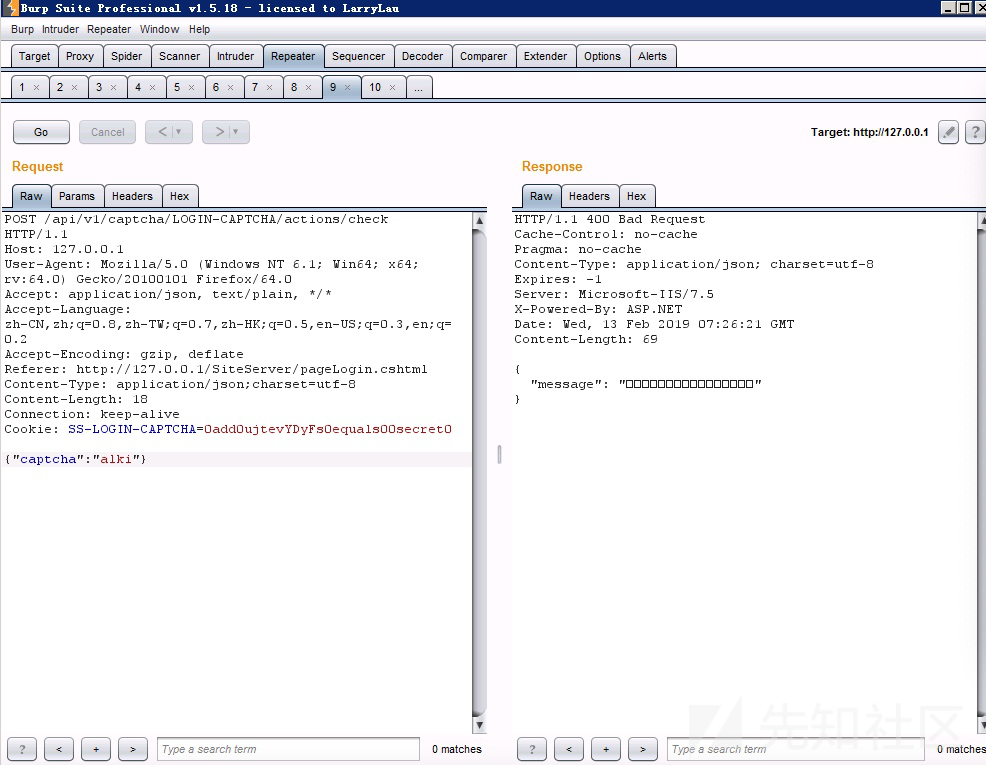Go back in request history
Screen dimensions: 986x765
click(163, 132)
